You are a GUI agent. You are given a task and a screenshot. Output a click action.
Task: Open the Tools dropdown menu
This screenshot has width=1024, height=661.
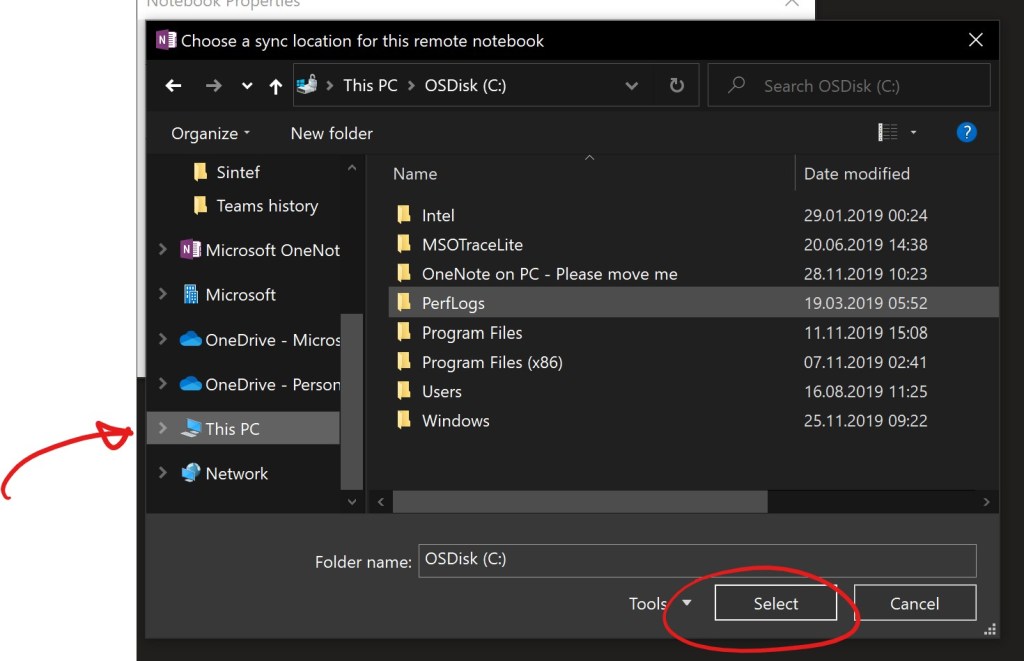[660, 603]
